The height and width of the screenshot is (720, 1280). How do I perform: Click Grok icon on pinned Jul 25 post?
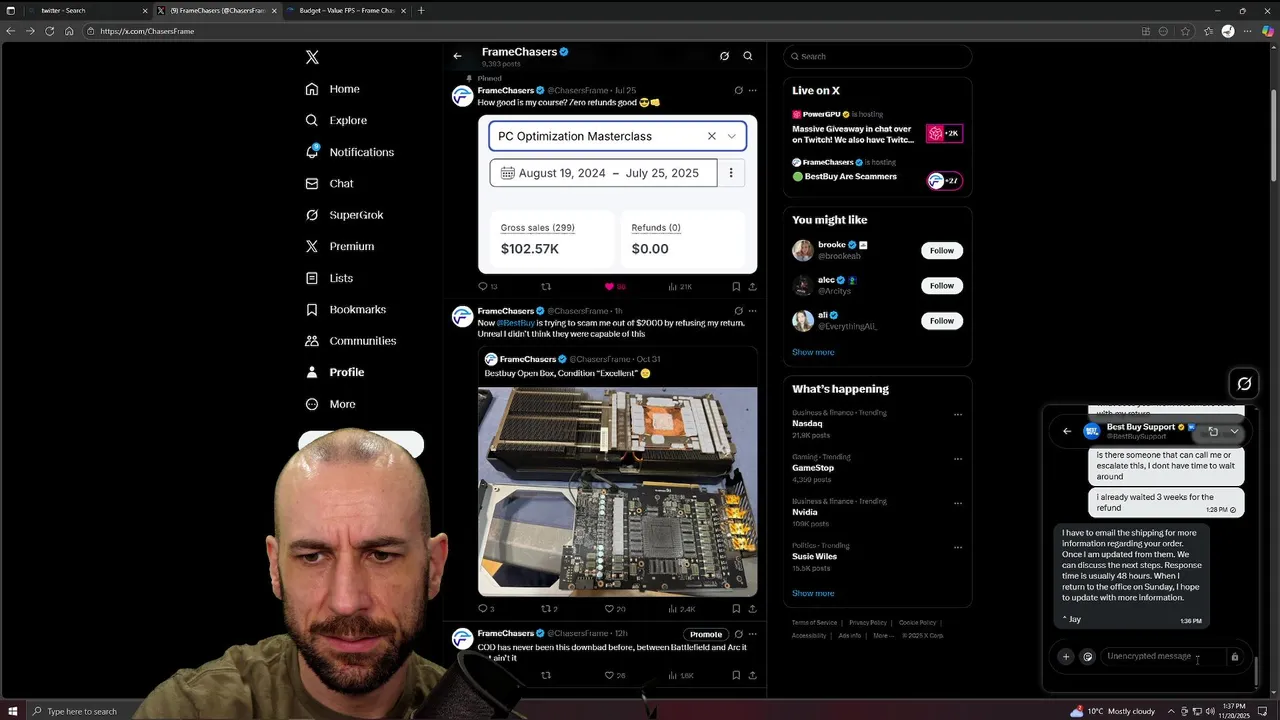point(738,90)
